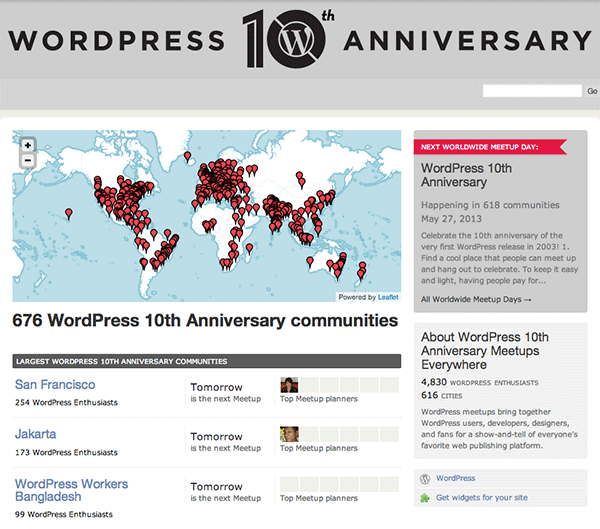Viewport: 600px width, 529px height.
Task: Open the San Francisco community link
Action: pos(55,384)
